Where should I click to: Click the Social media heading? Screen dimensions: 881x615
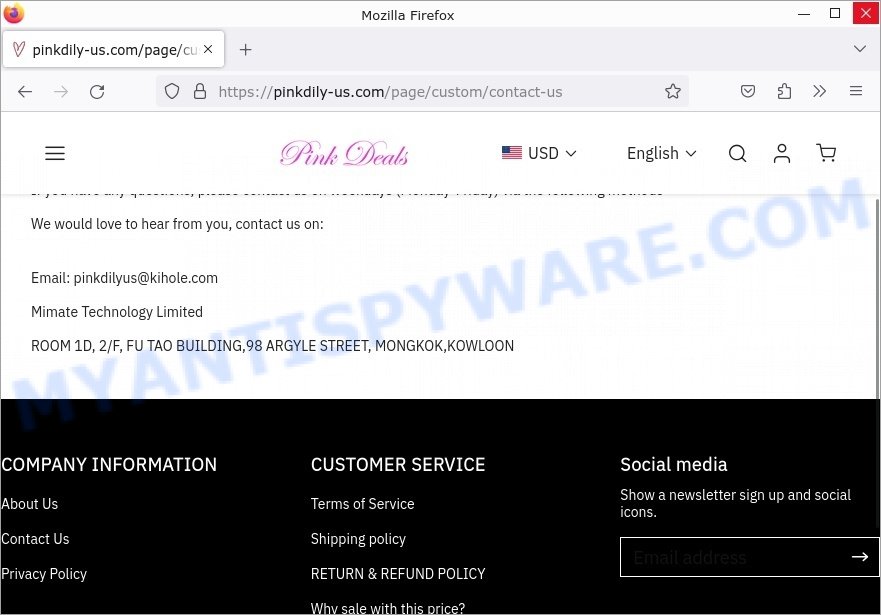[674, 464]
